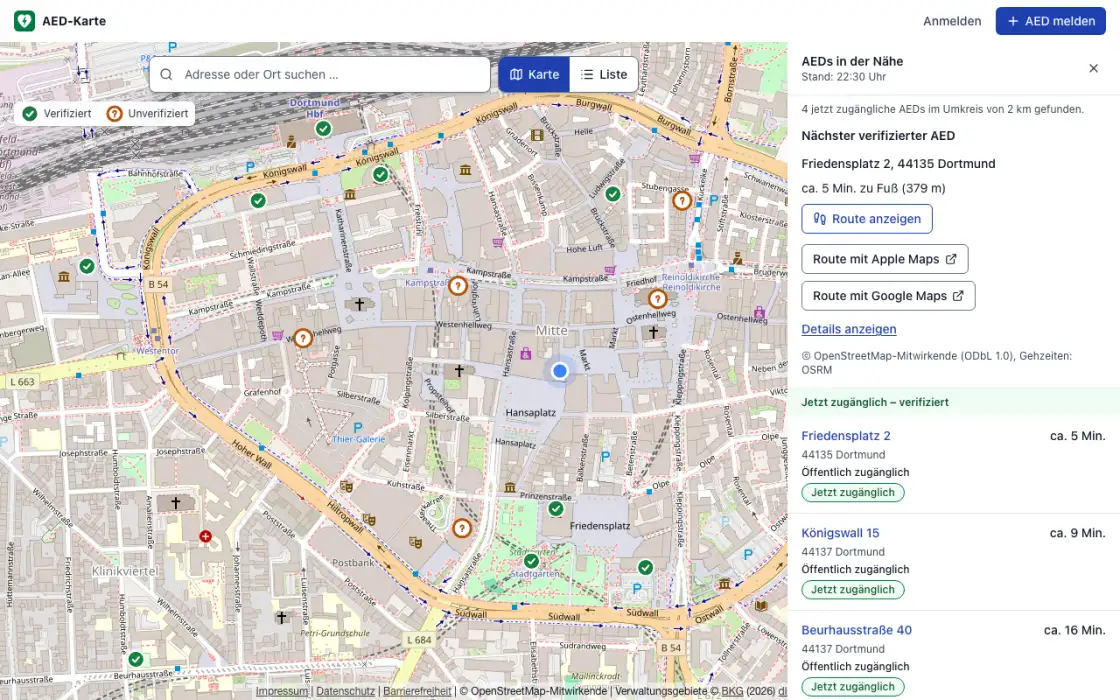1120x700 pixels.
Task: Open verified AED marker north of Schmiedingstraße
Action: 258,201
